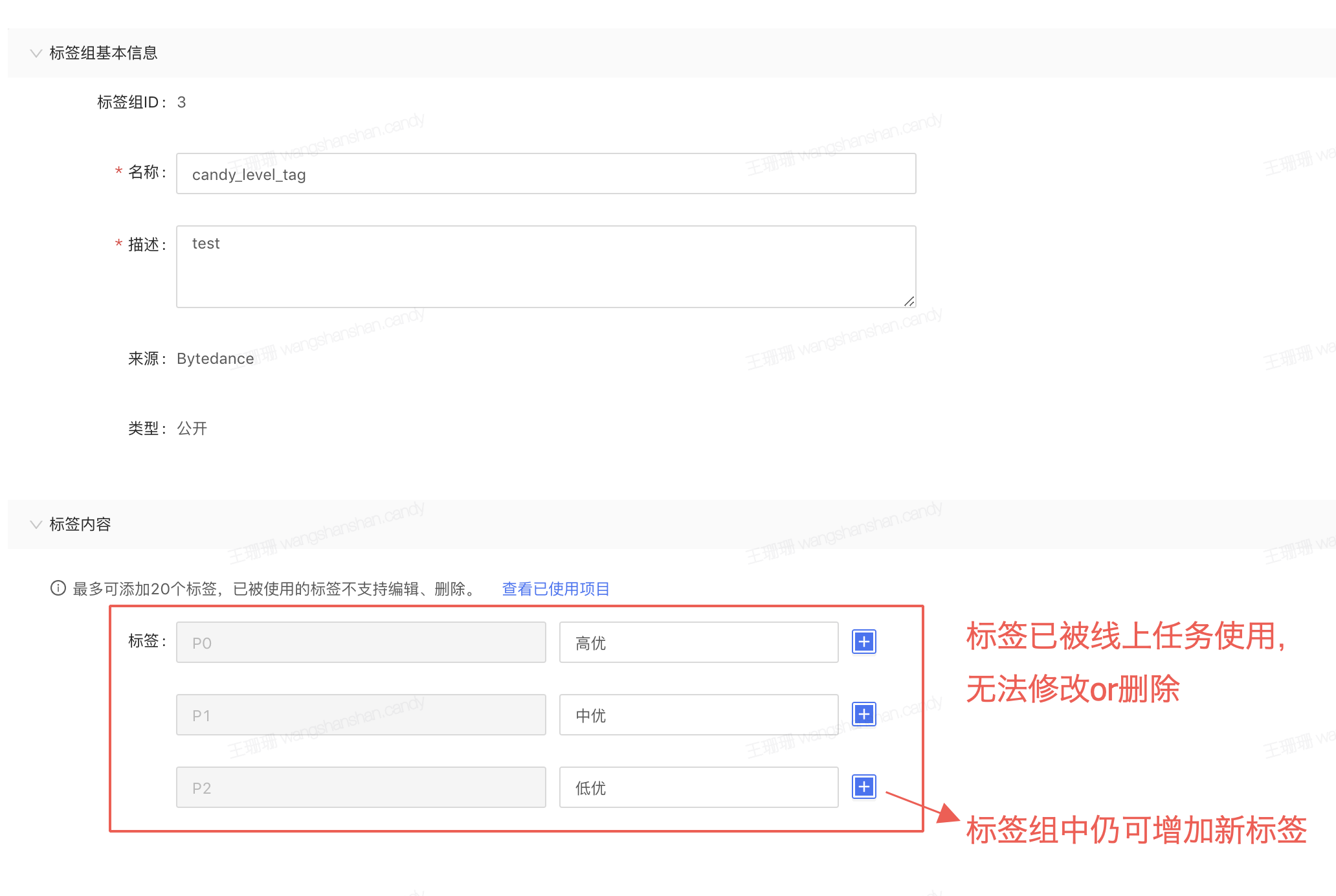Click the Bytedance source value text

[215, 359]
